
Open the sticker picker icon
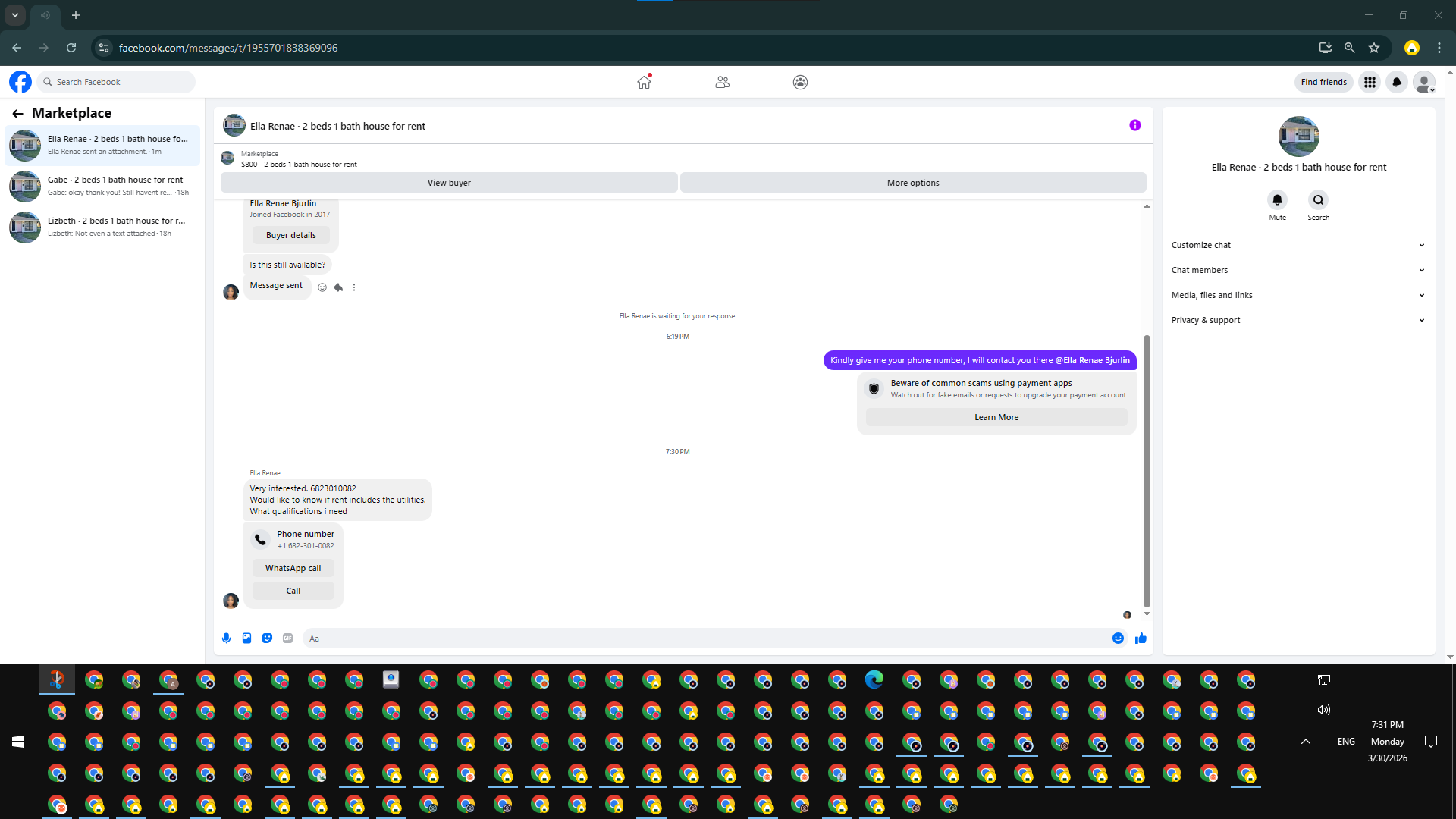pos(267,639)
